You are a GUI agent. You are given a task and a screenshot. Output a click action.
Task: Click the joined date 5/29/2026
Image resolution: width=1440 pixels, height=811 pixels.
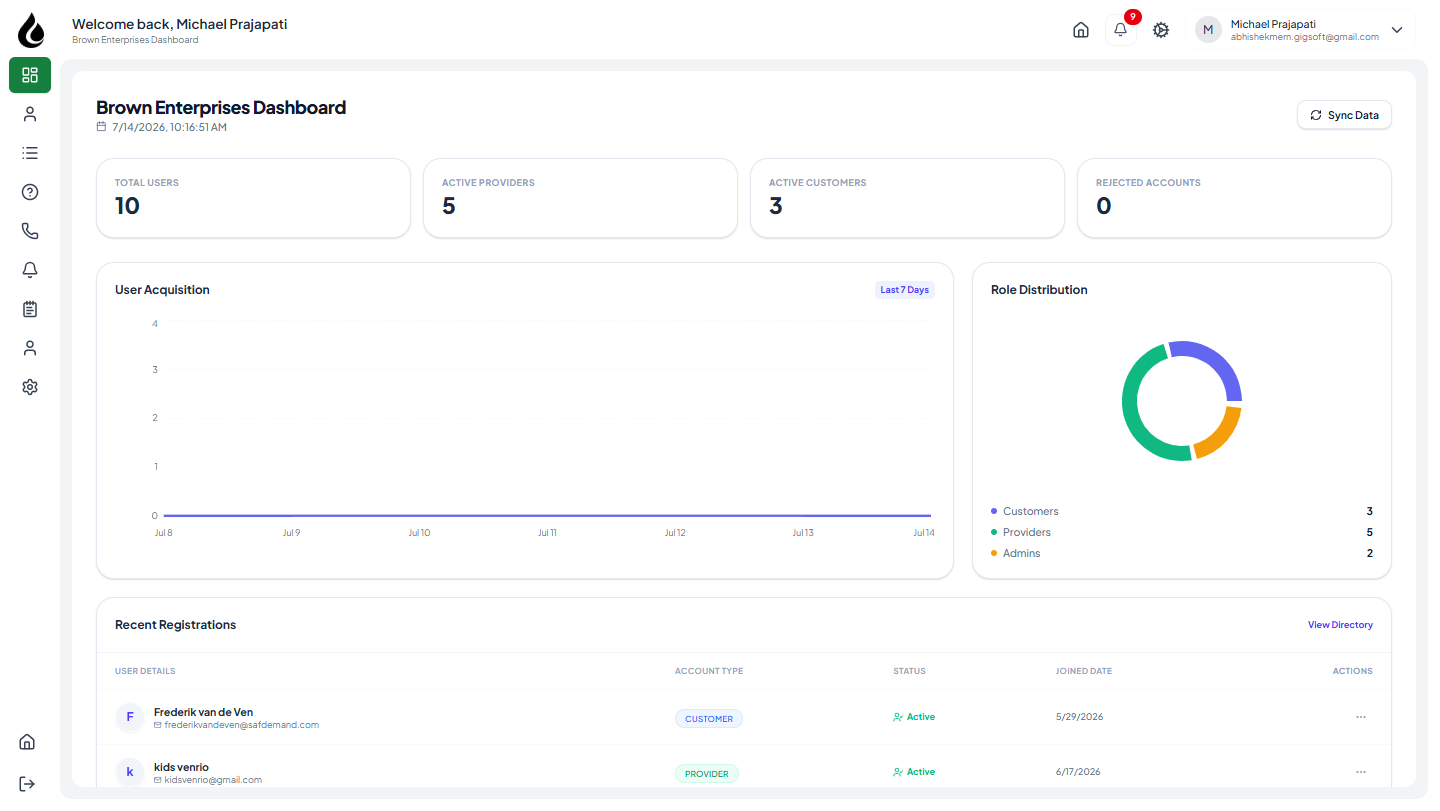tap(1080, 717)
